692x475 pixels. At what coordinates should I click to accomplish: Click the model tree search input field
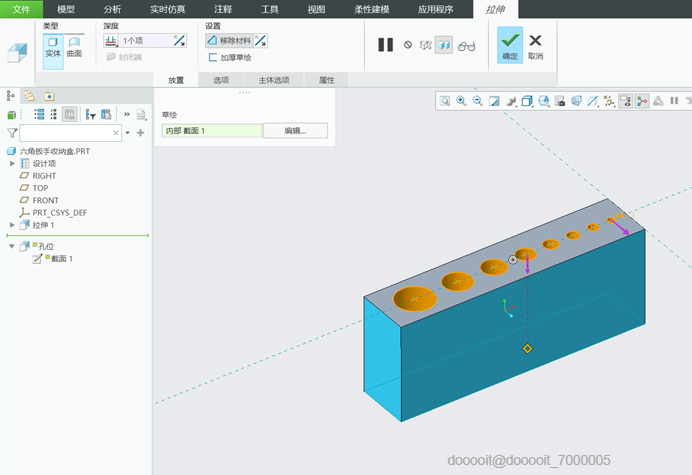tap(67, 132)
